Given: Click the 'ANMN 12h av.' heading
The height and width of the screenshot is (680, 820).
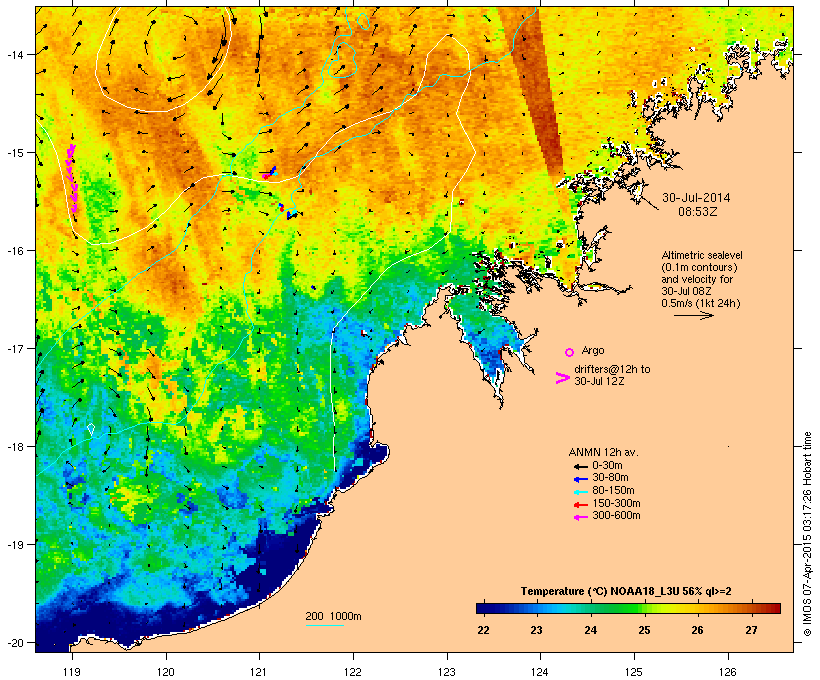Looking at the screenshot, I should click(603, 452).
